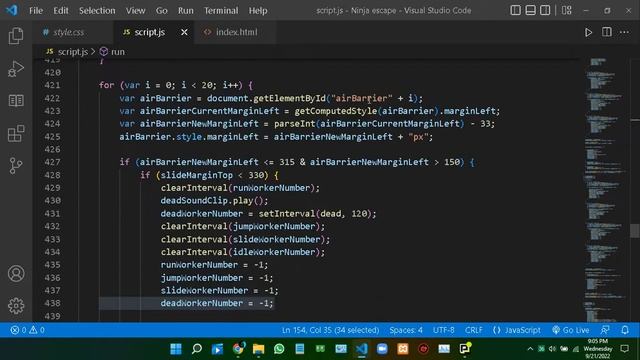
Task: Open the editor More Actions ellipsis
Action: pos(624,32)
